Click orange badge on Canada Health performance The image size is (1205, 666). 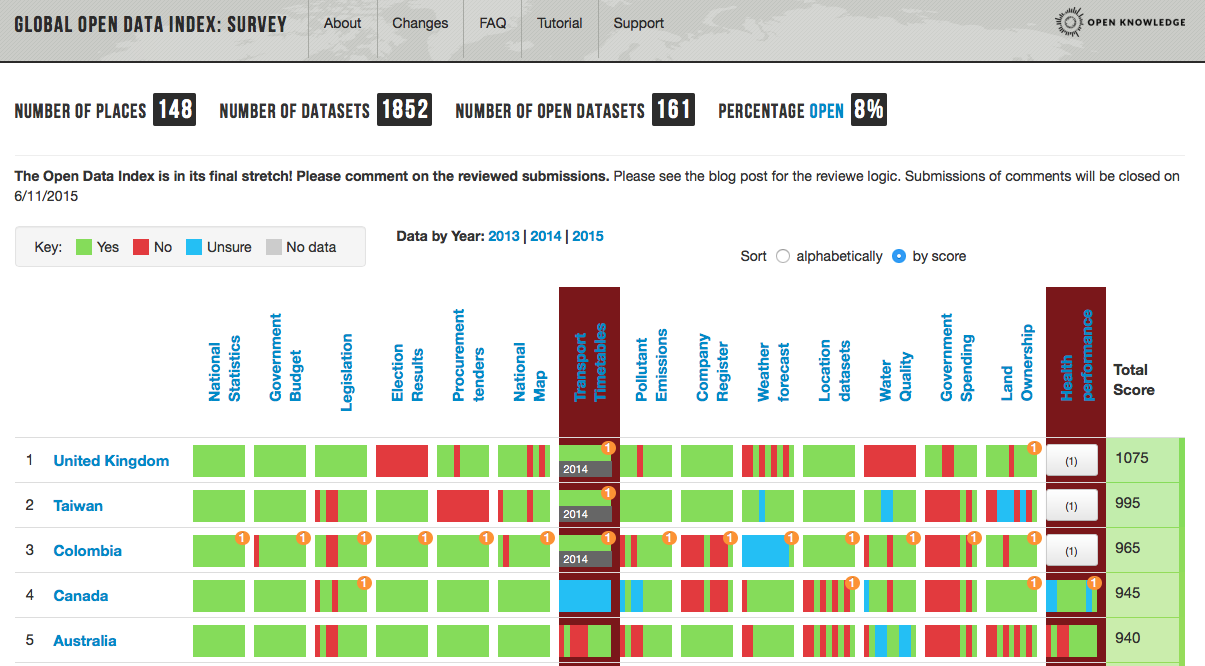coord(1095,583)
